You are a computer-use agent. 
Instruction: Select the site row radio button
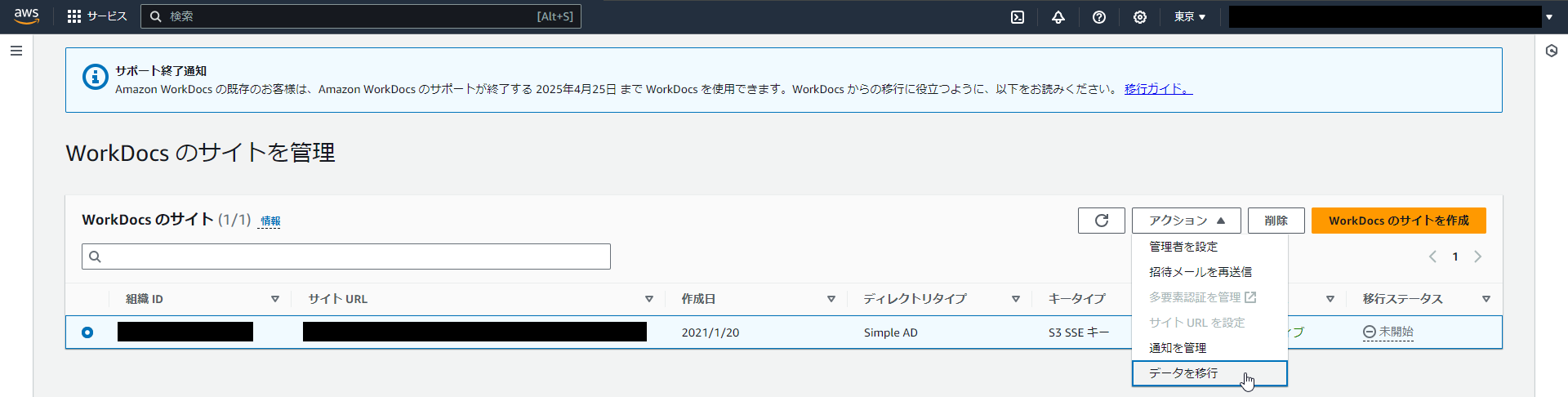[87, 332]
